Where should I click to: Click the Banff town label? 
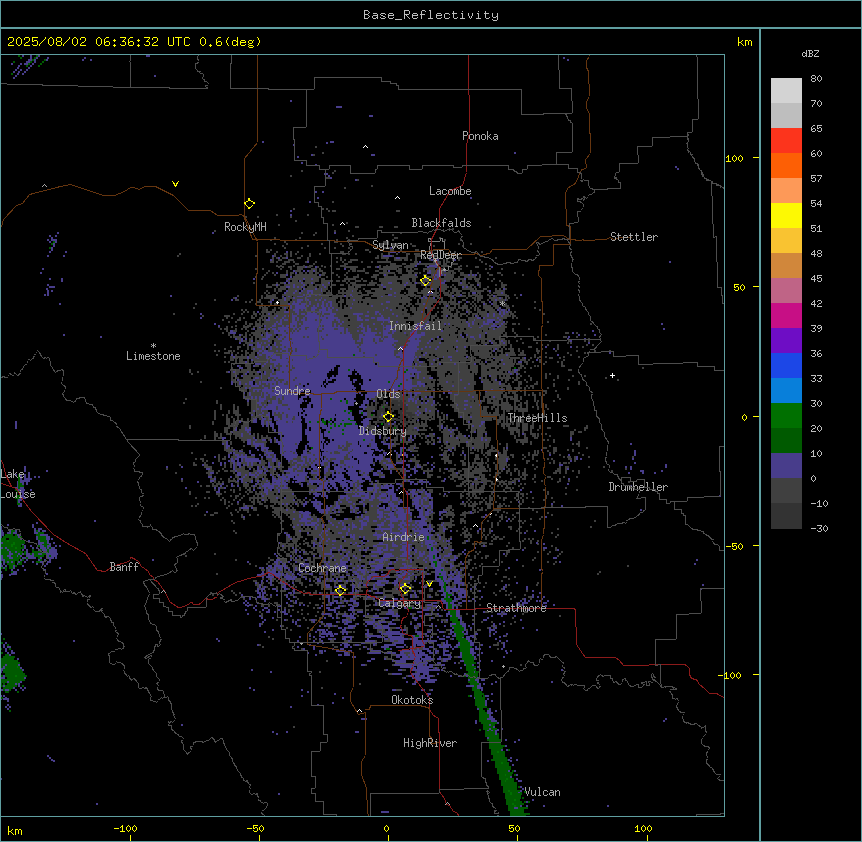click(x=124, y=567)
